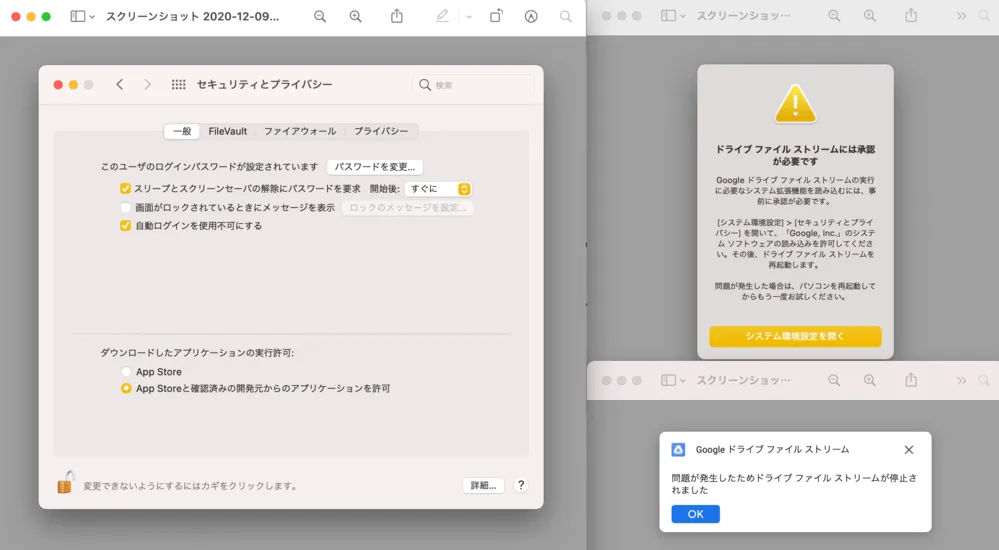Share from upper right Preview window
This screenshot has width=999, height=550.
point(911,15)
